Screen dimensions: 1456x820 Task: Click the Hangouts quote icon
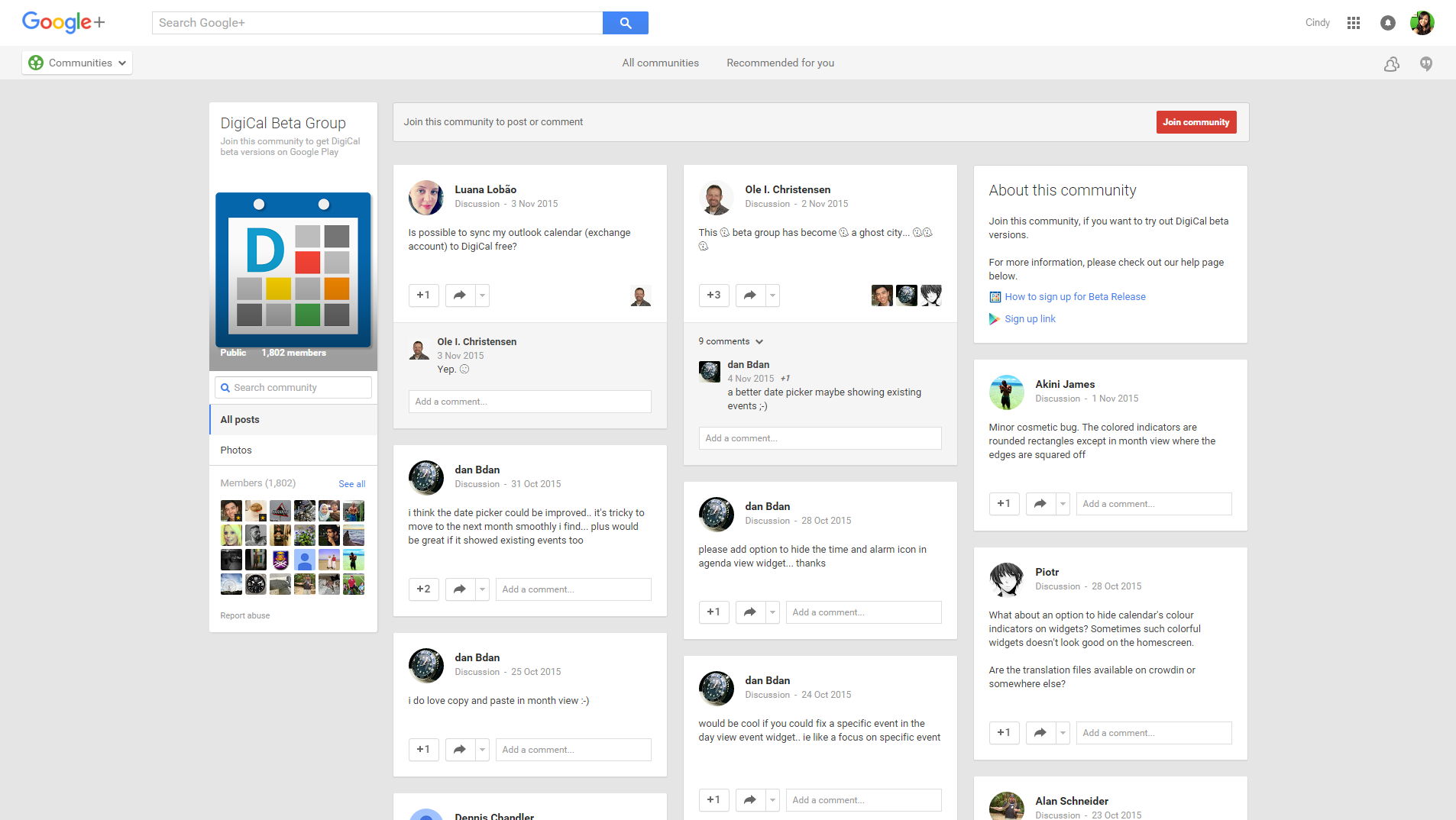coord(1425,64)
